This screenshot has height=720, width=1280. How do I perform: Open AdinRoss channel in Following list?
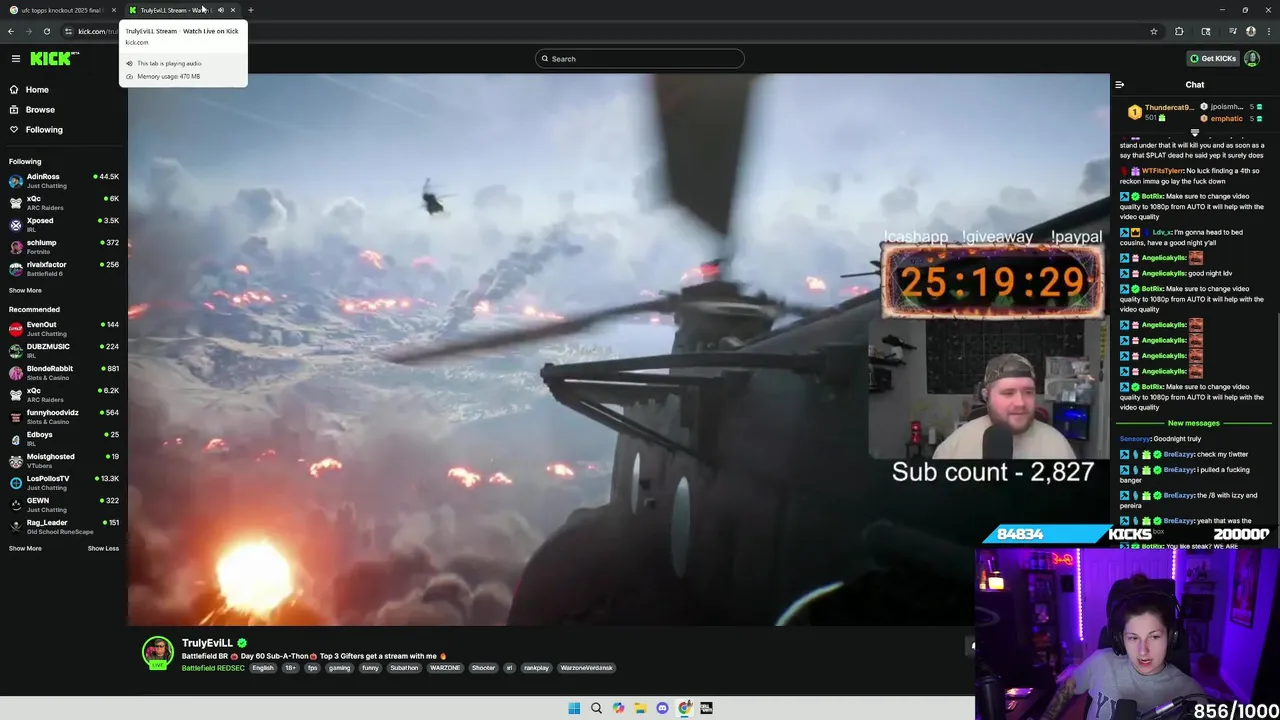coord(64,181)
